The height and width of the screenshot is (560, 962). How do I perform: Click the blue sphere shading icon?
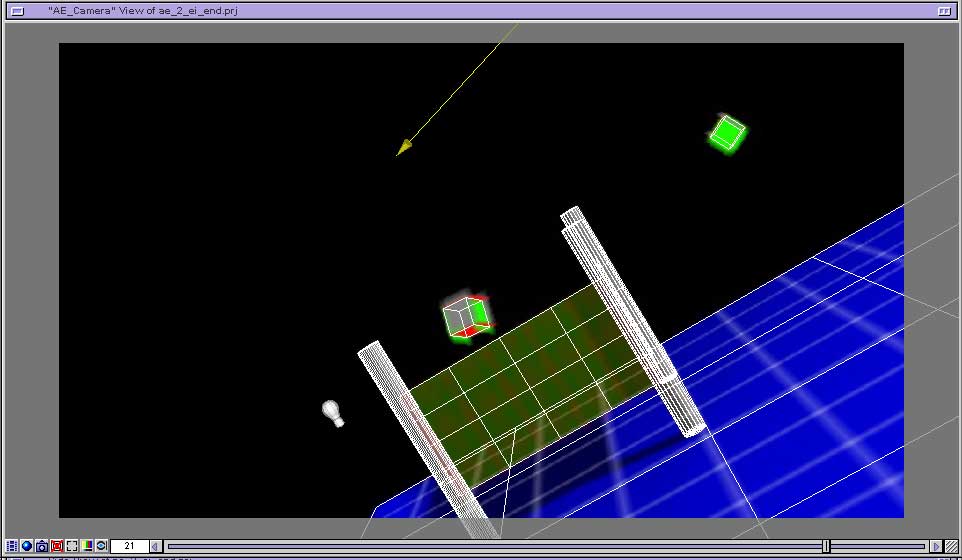[x=27, y=546]
